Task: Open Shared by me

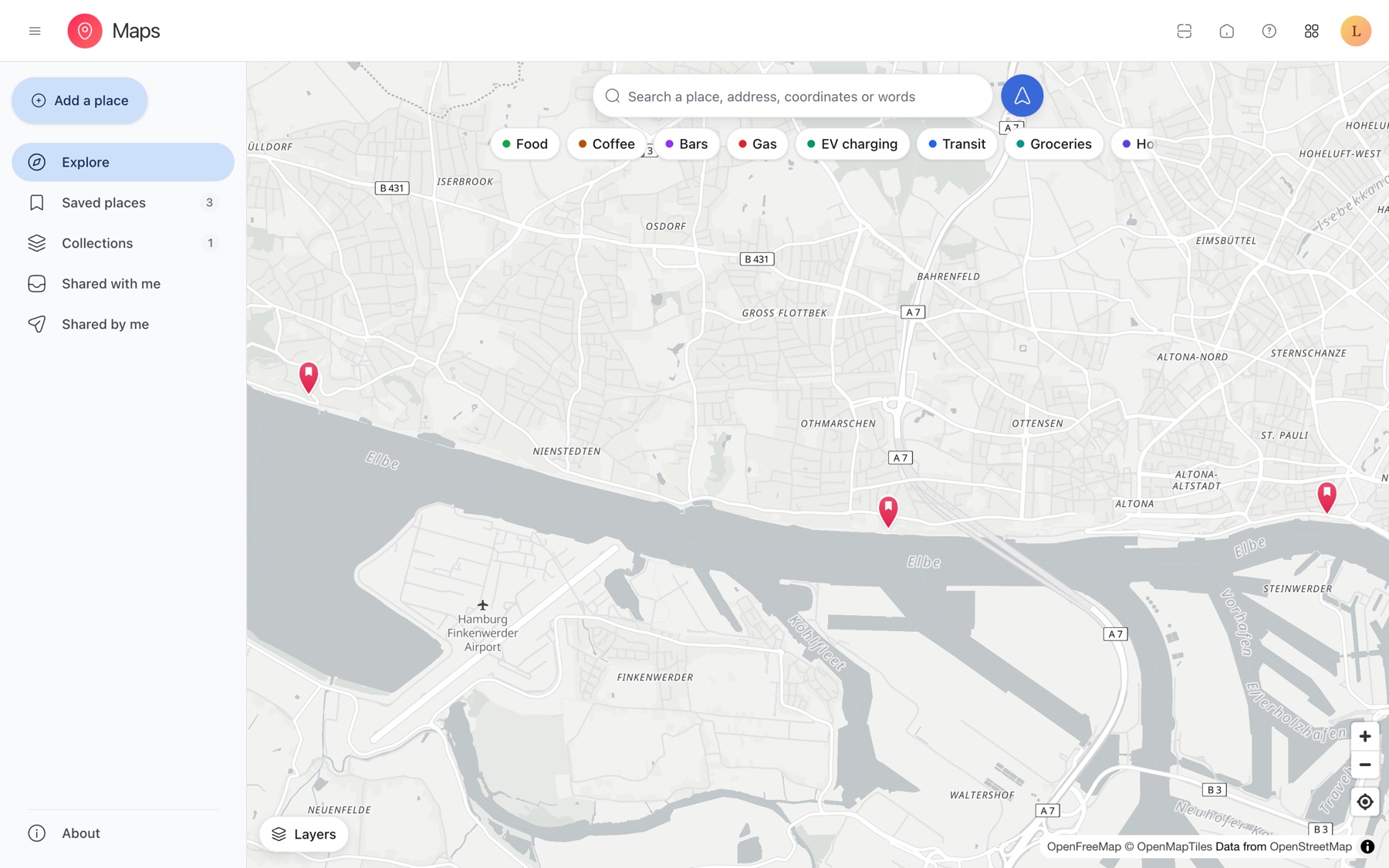Action: point(123,324)
